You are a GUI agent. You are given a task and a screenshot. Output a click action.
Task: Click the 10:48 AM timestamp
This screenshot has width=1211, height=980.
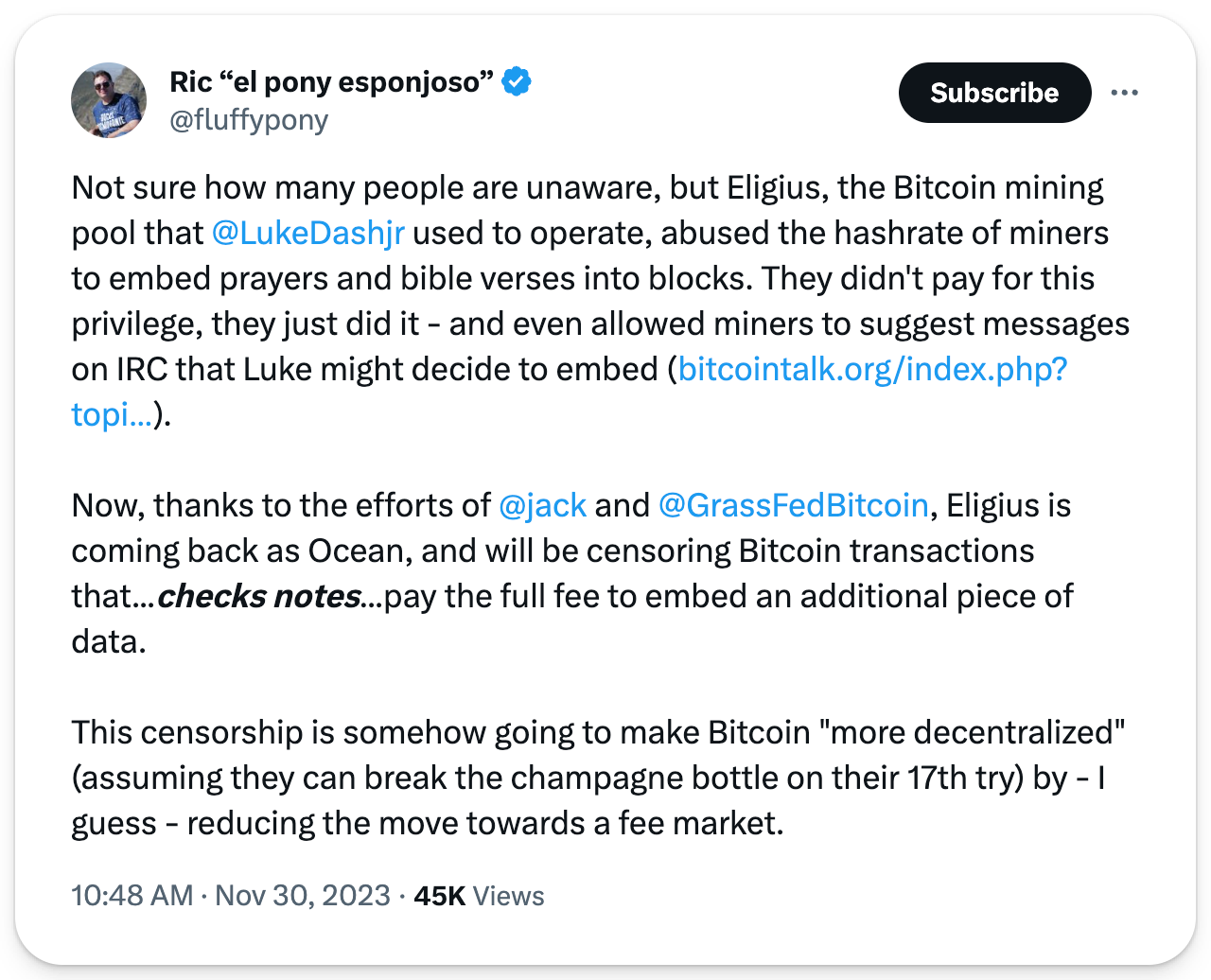pos(132,895)
